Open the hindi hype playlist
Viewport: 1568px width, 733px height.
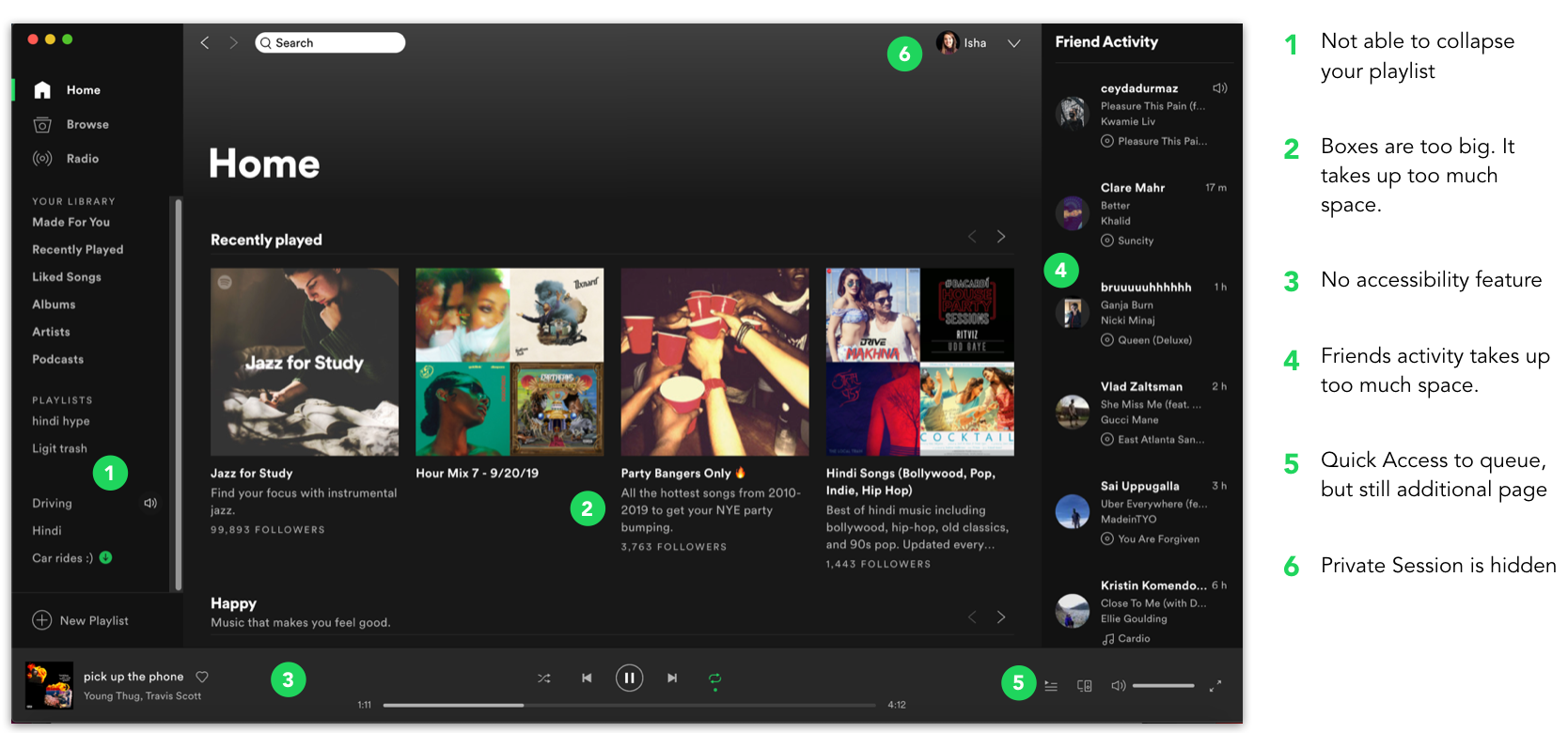[x=61, y=421]
